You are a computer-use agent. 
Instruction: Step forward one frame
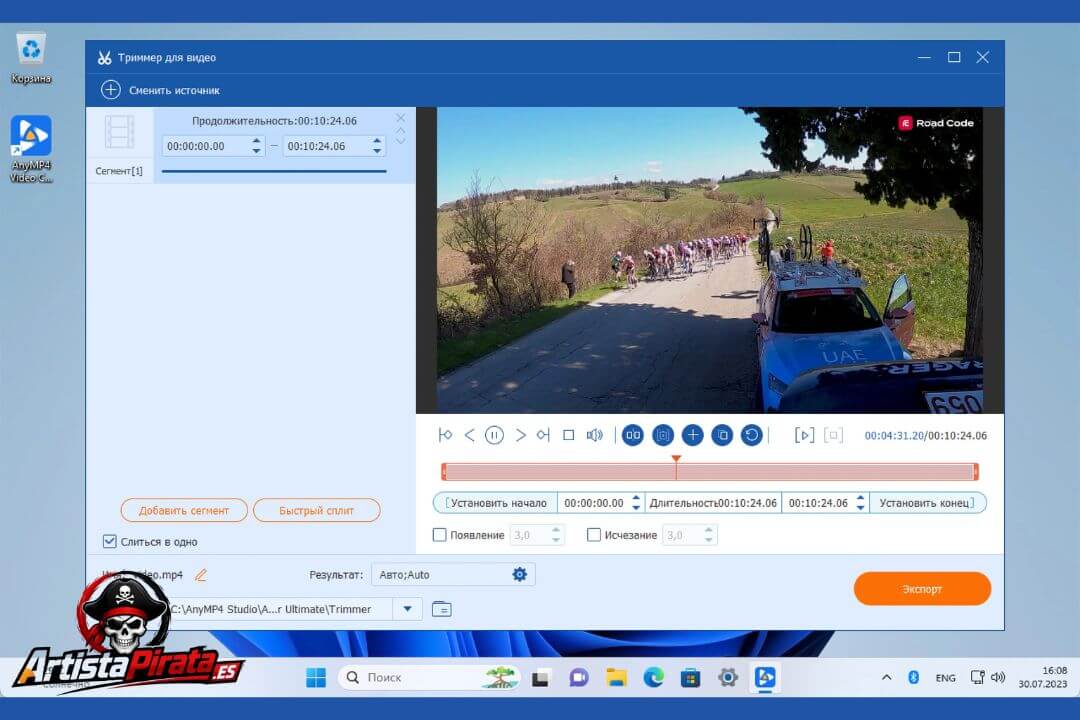[521, 435]
